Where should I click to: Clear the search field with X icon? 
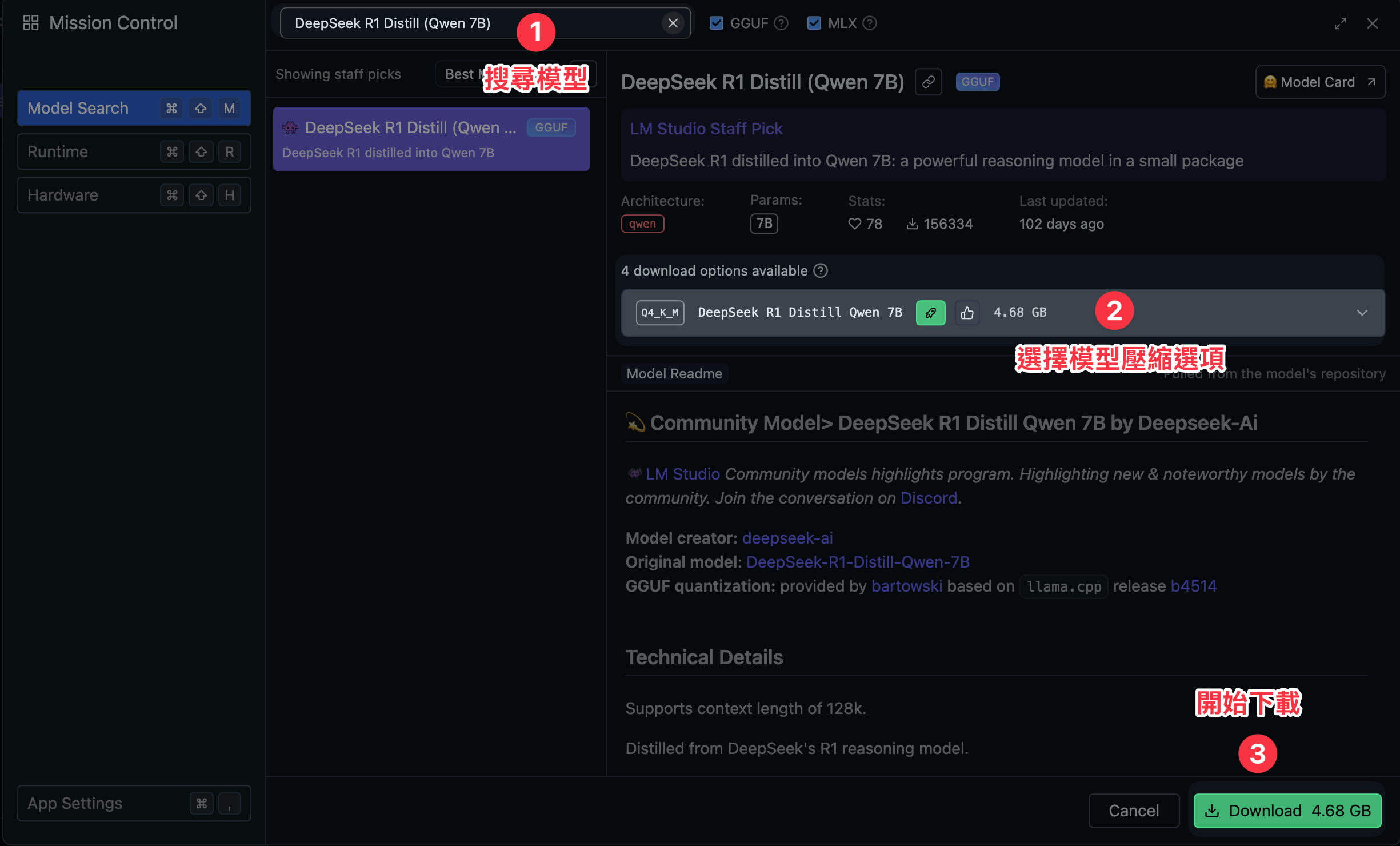point(673,23)
